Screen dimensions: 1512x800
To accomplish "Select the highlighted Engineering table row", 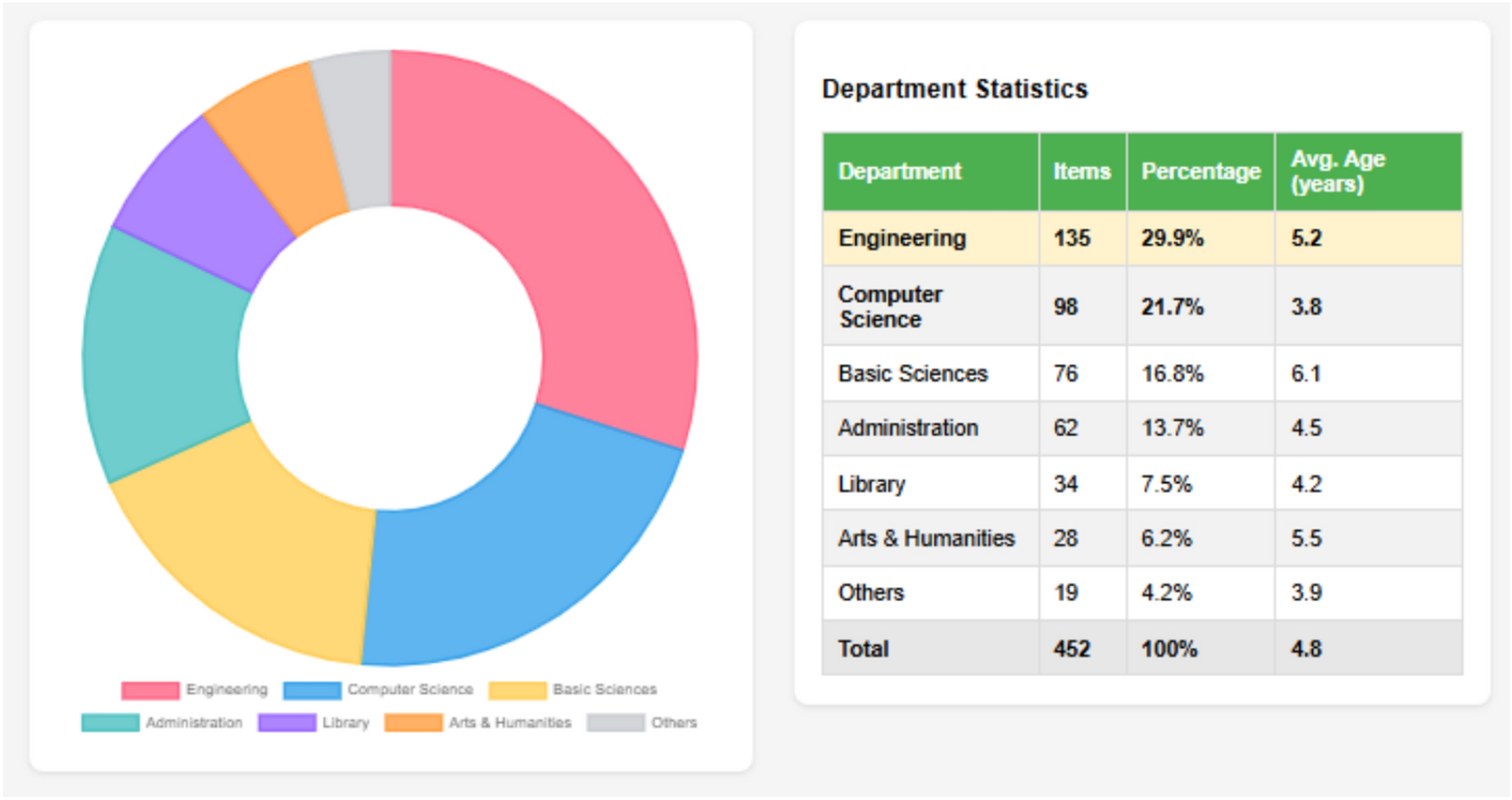I will 1142,239.
